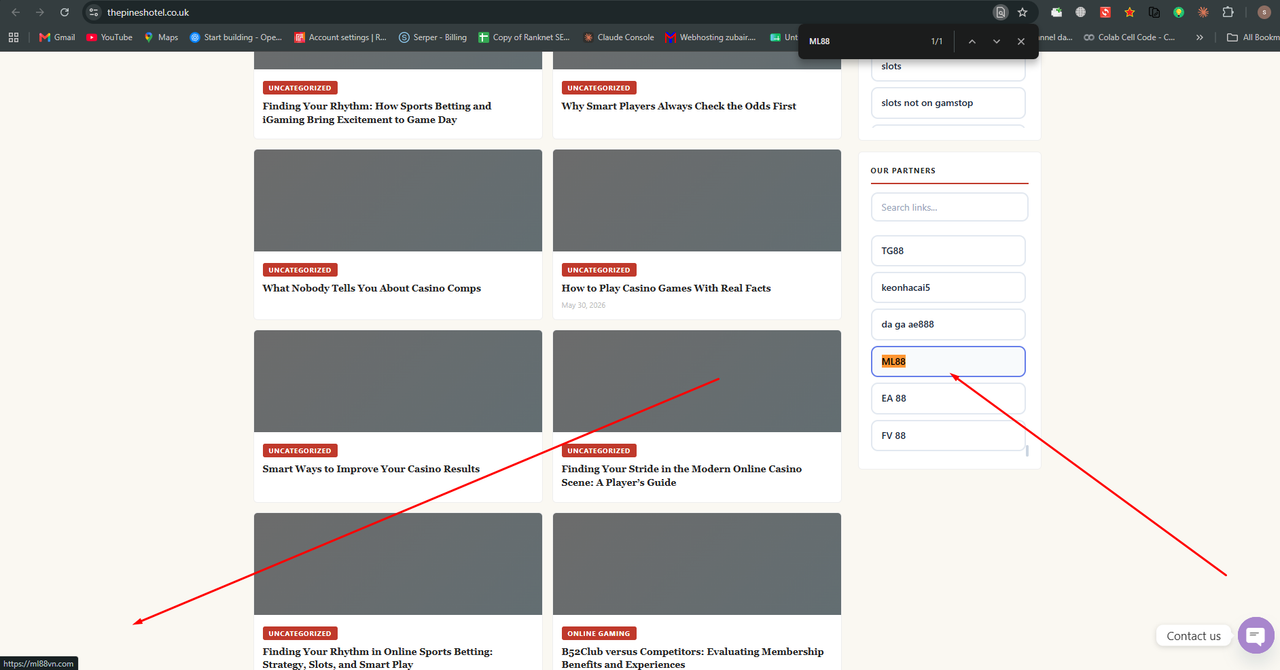The width and height of the screenshot is (1280, 670).
Task: Open the Copy of Ranknet SE bookmark
Action: point(524,37)
